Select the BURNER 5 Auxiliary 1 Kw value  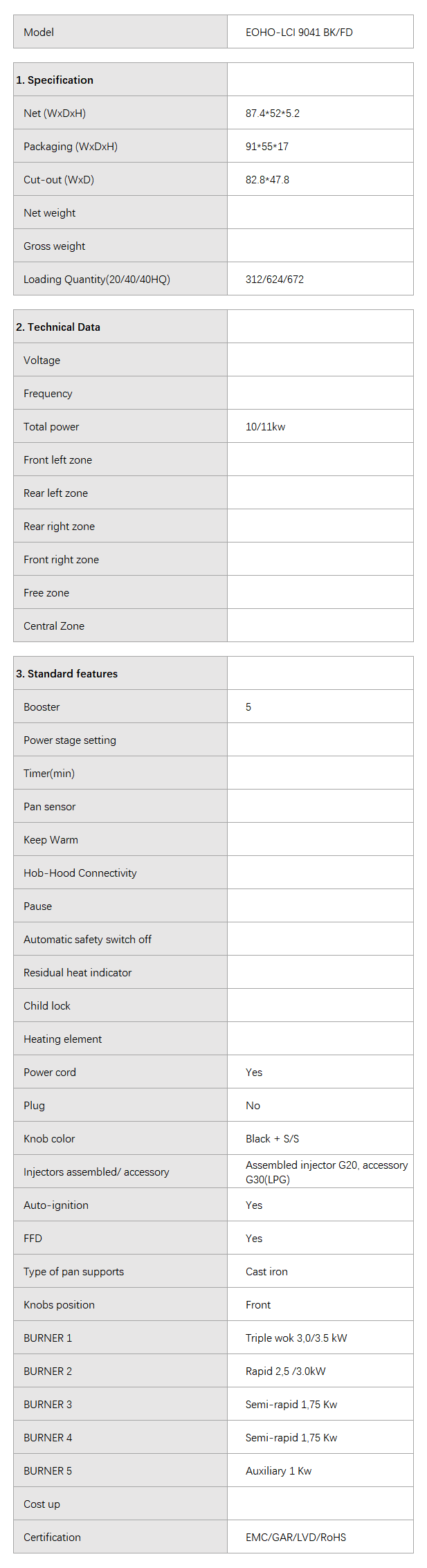(x=278, y=1471)
